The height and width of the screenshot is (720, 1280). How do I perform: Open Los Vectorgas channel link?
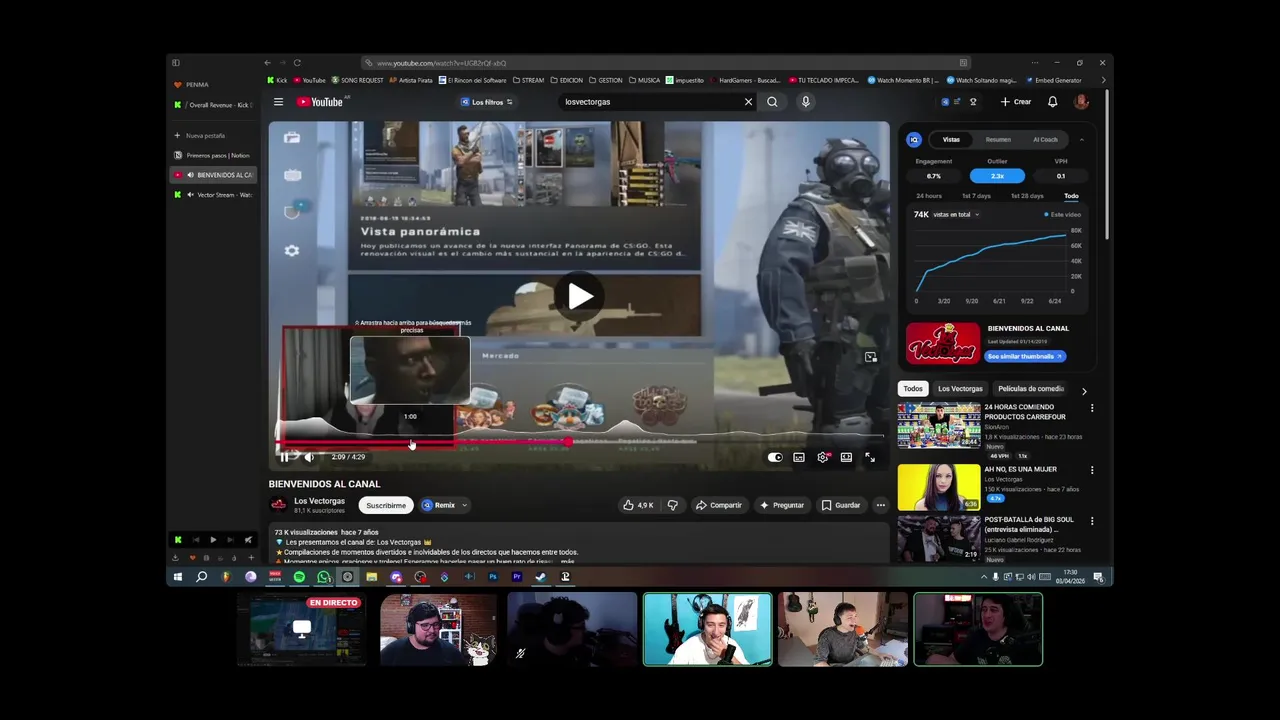coord(319,501)
